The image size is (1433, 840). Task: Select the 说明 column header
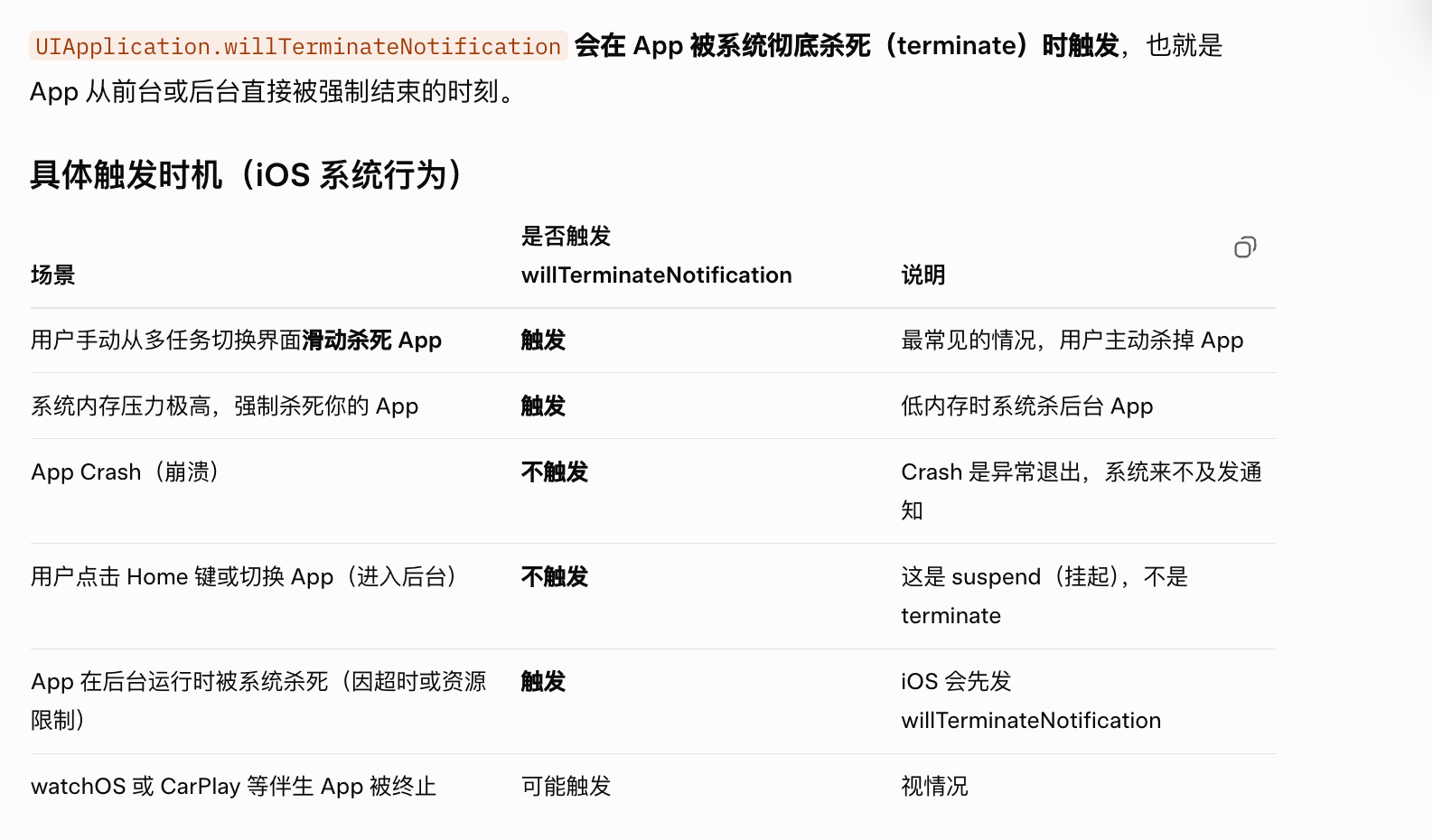coord(923,275)
